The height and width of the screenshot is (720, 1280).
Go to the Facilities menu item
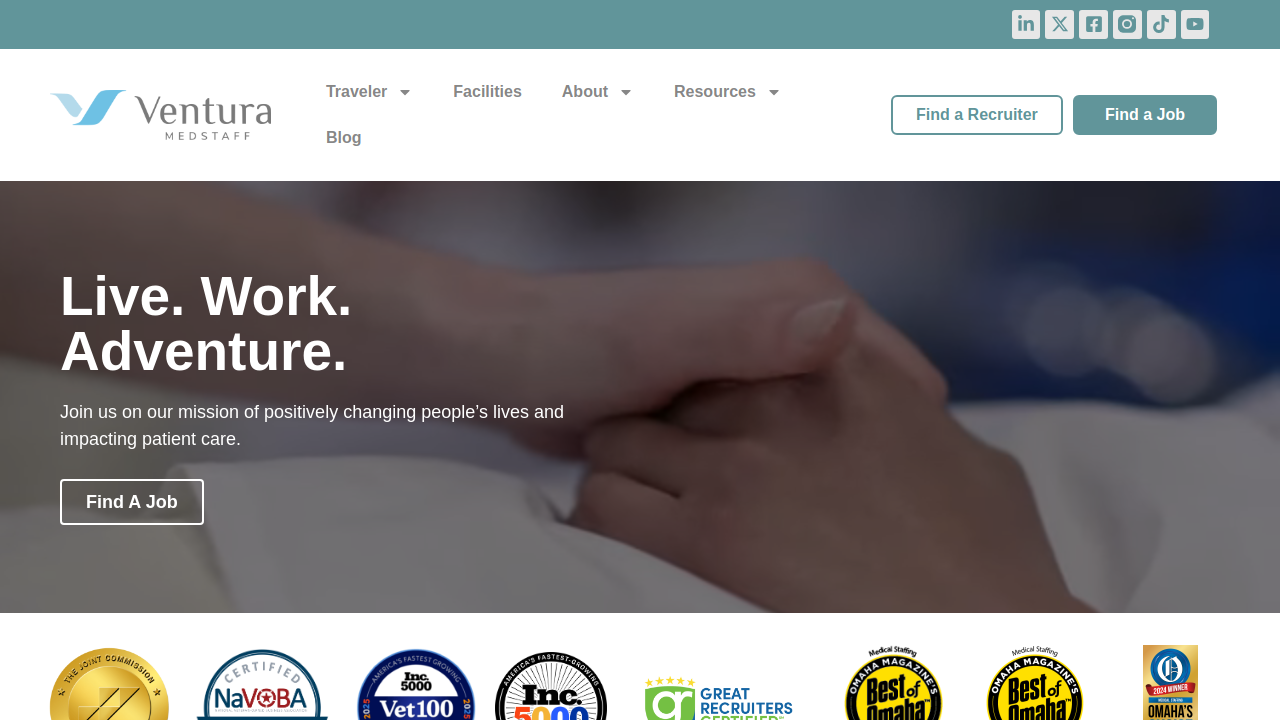[x=487, y=92]
